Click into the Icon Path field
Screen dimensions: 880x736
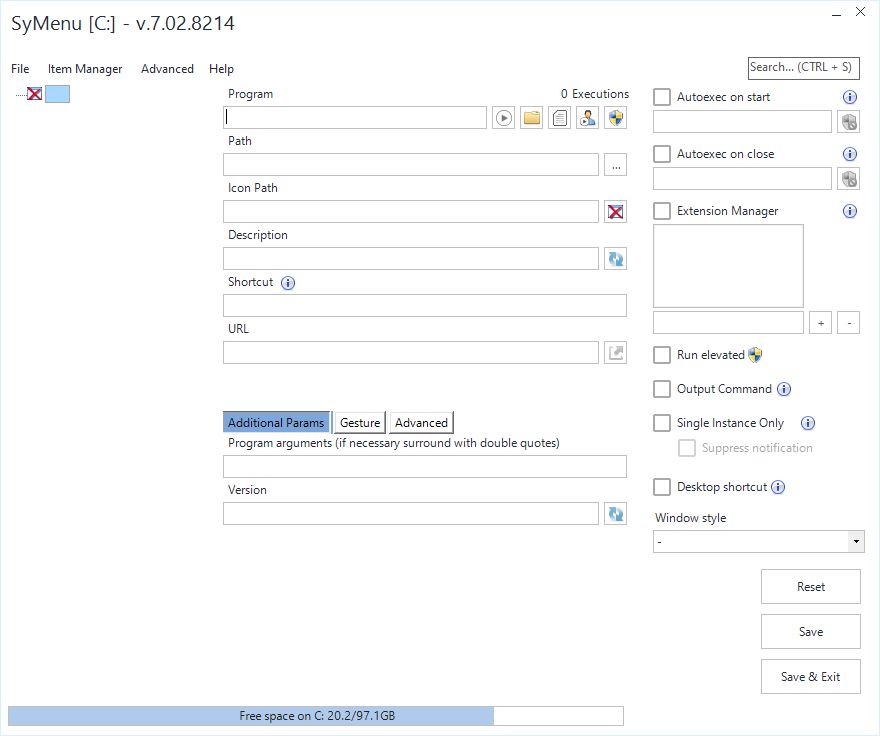[x=411, y=212]
